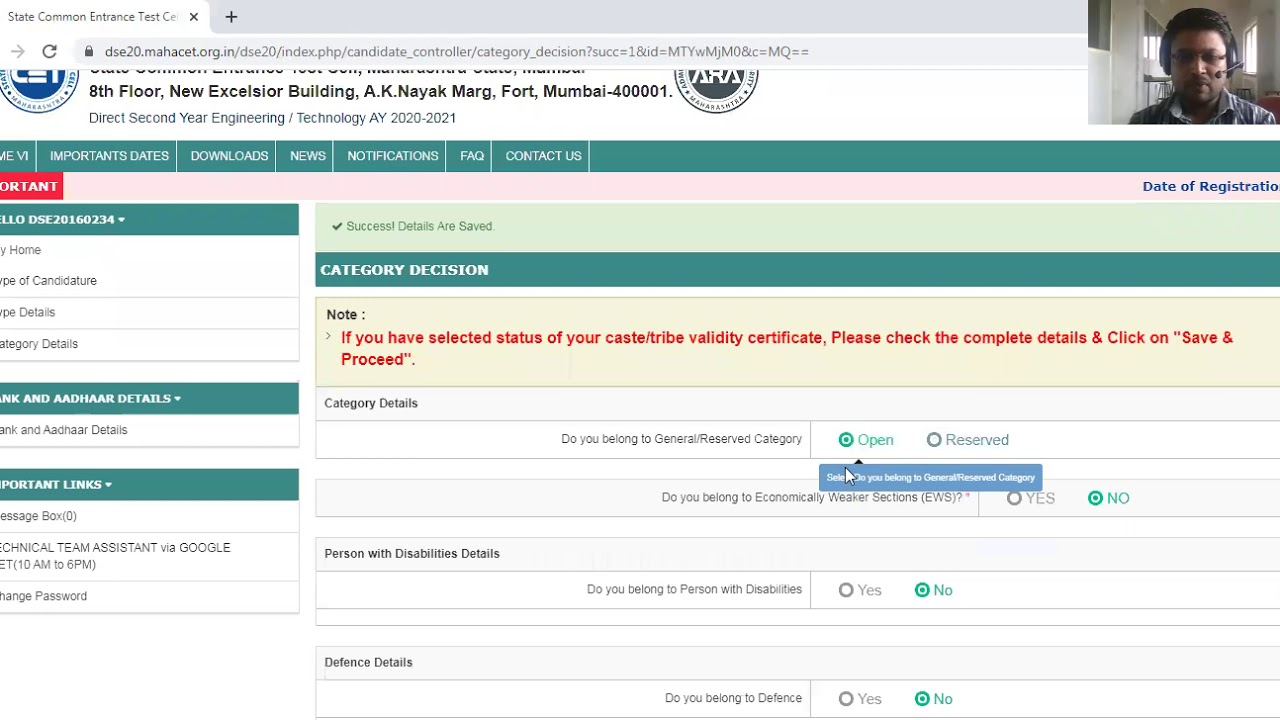This screenshot has width=1280, height=720.
Task: Click the site lock icon in address bar
Action: click(x=89, y=51)
